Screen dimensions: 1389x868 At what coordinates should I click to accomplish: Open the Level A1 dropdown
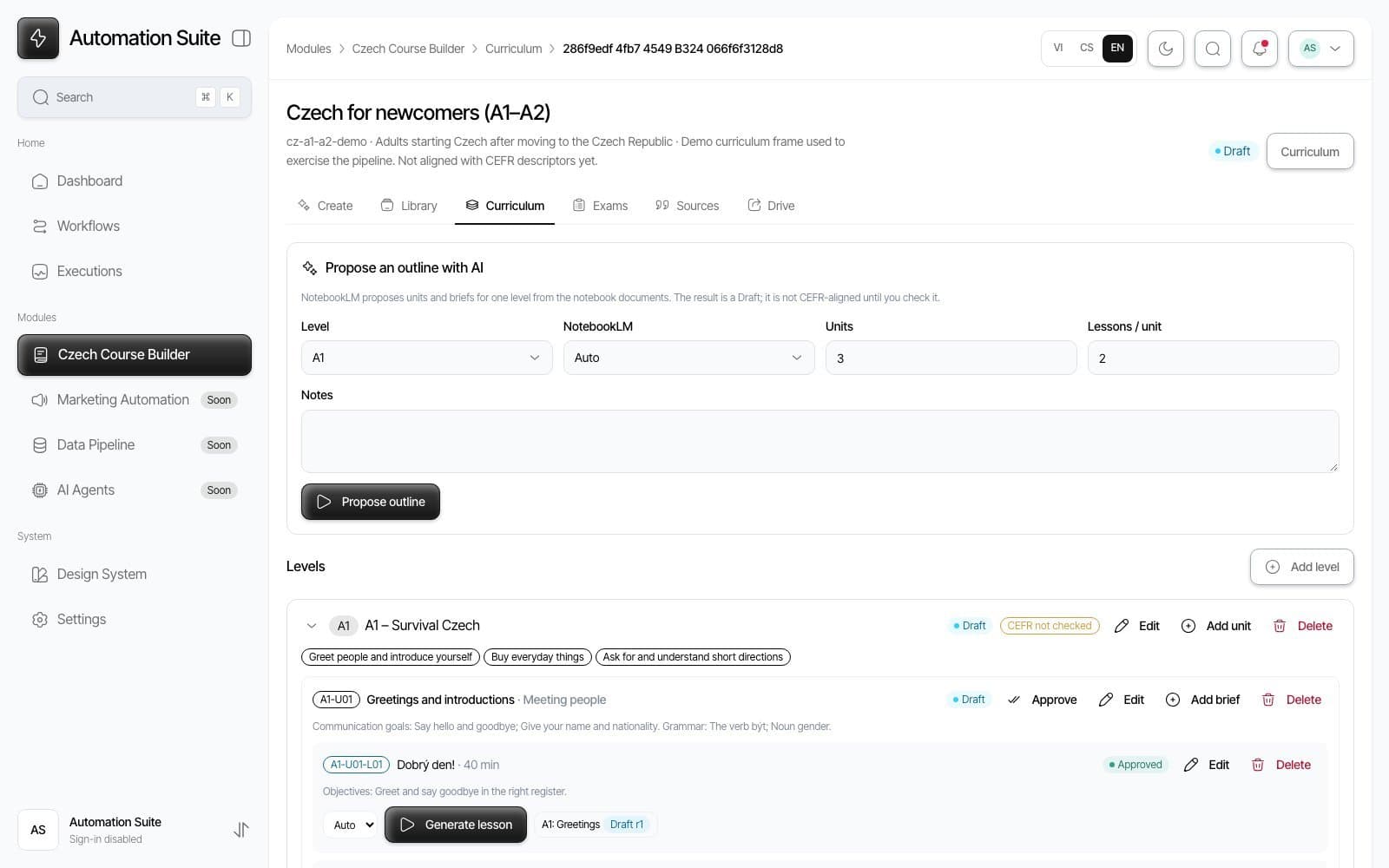pyautogui.click(x=426, y=358)
